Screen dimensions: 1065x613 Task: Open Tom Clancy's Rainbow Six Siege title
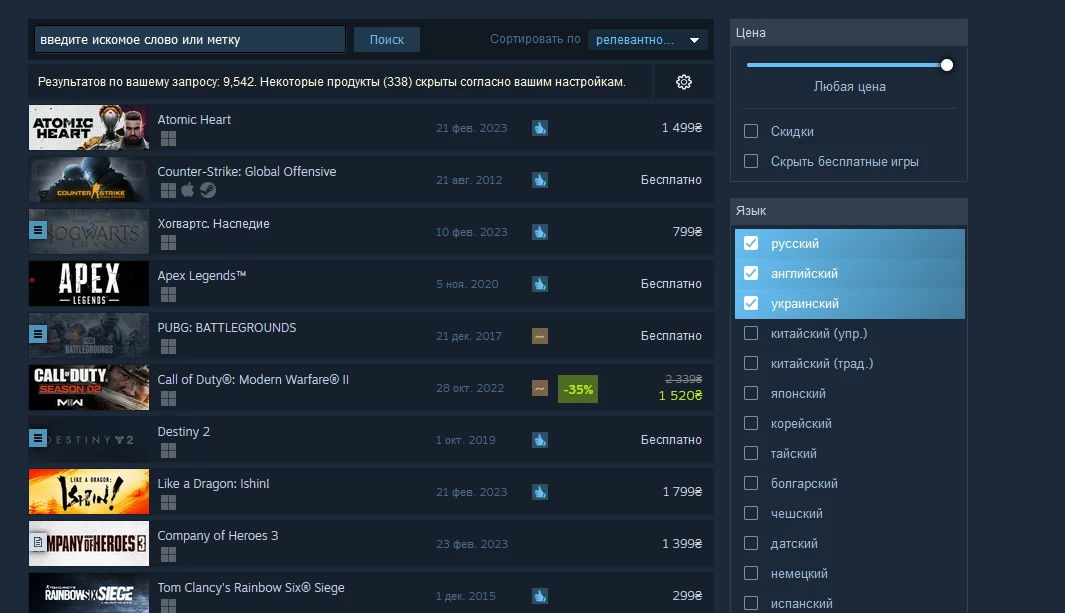[251, 588]
